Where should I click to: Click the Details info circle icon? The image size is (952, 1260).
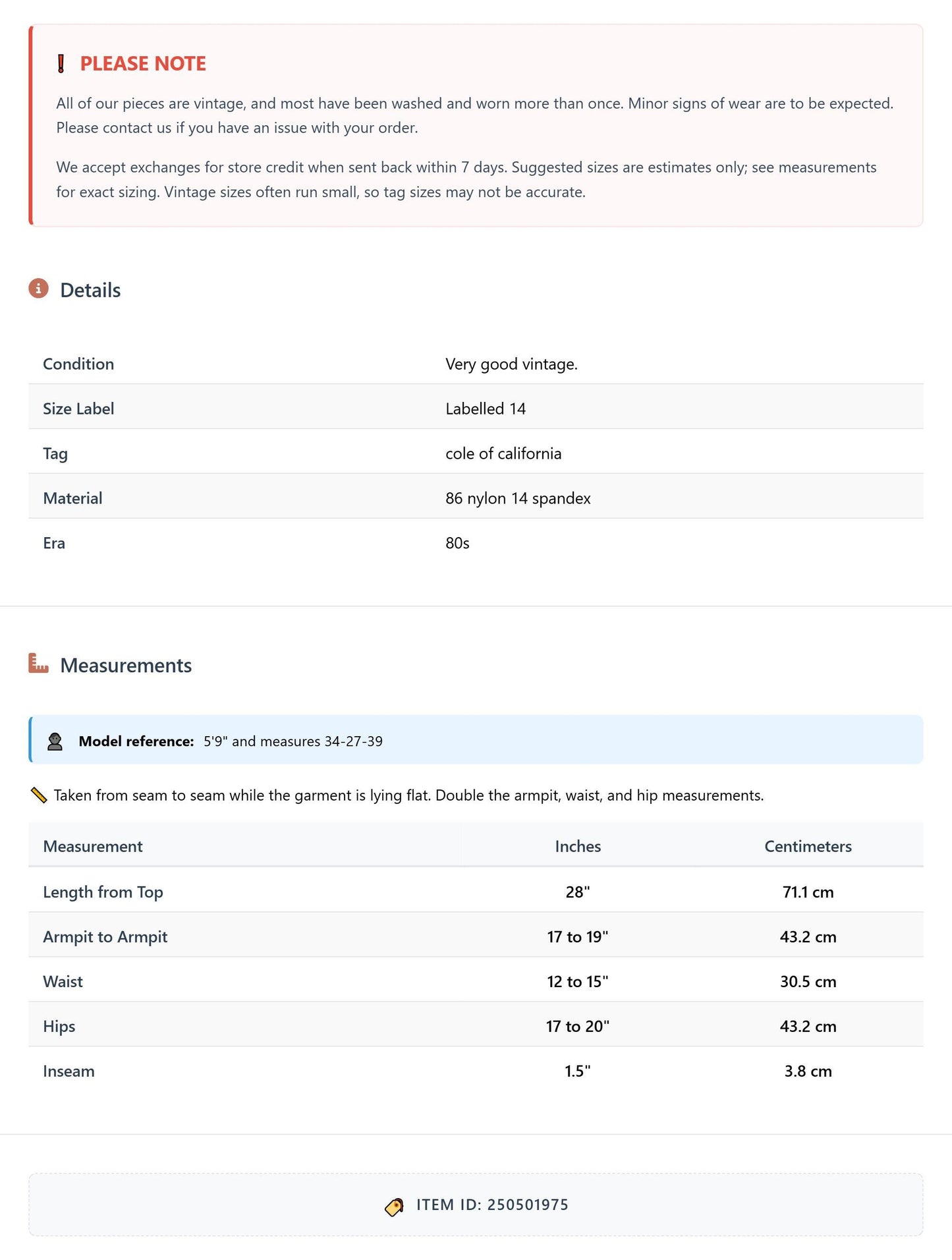coord(39,289)
